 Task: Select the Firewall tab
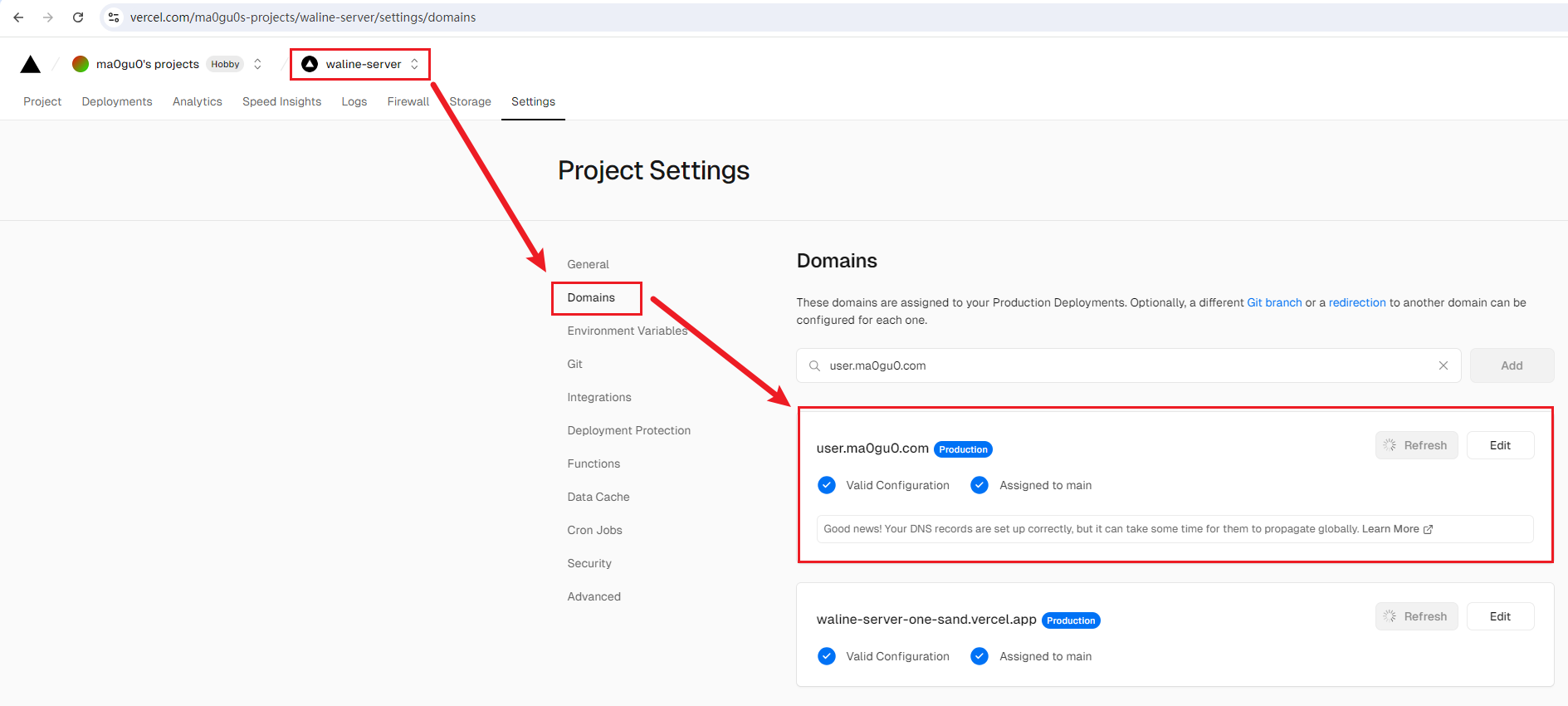[408, 101]
